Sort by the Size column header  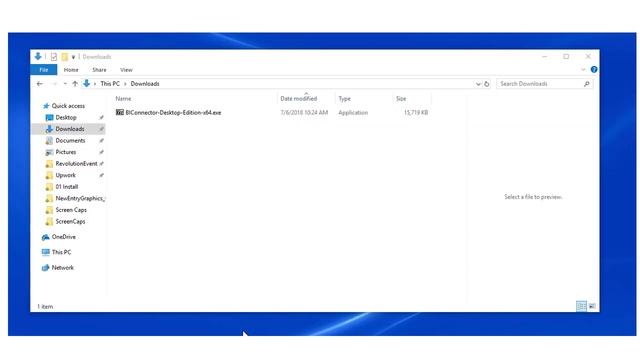[401, 99]
